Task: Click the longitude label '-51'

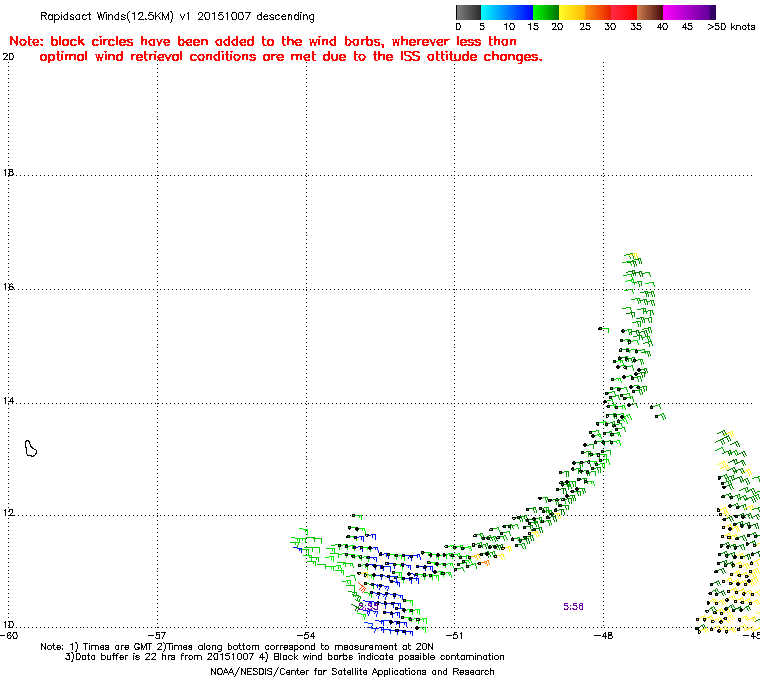Action: coord(454,635)
